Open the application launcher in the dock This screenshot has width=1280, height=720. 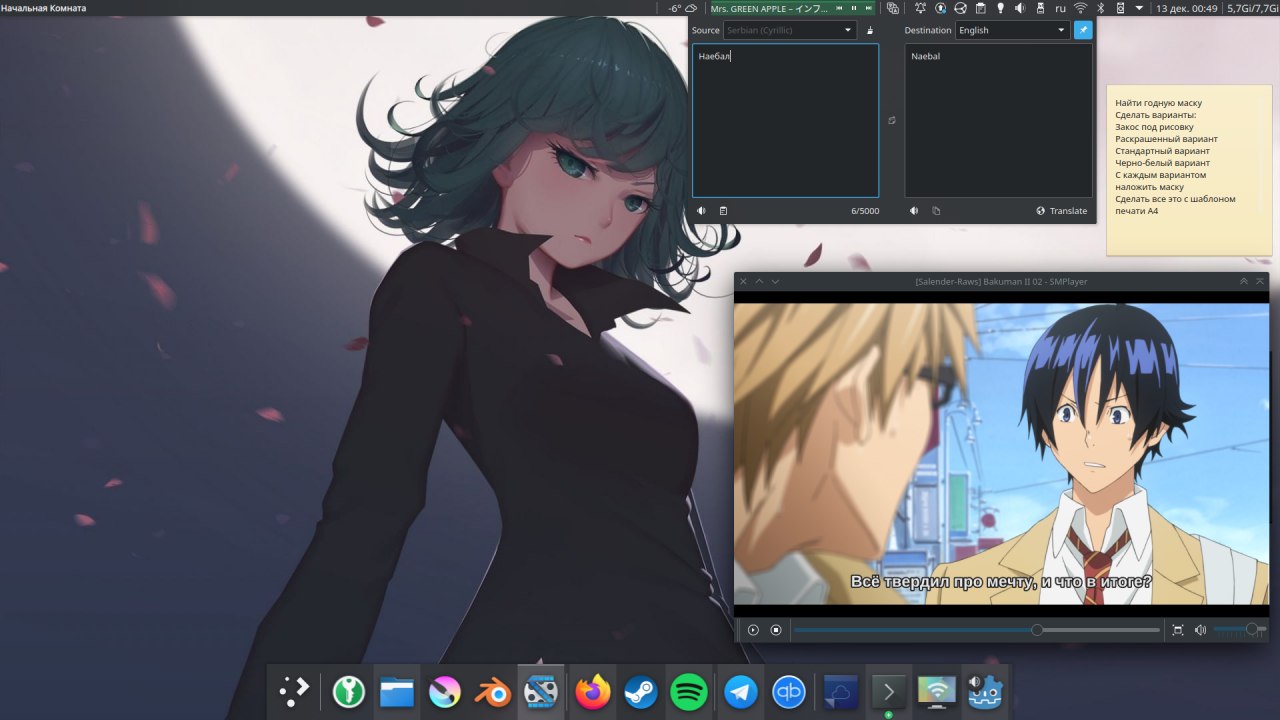click(295, 691)
